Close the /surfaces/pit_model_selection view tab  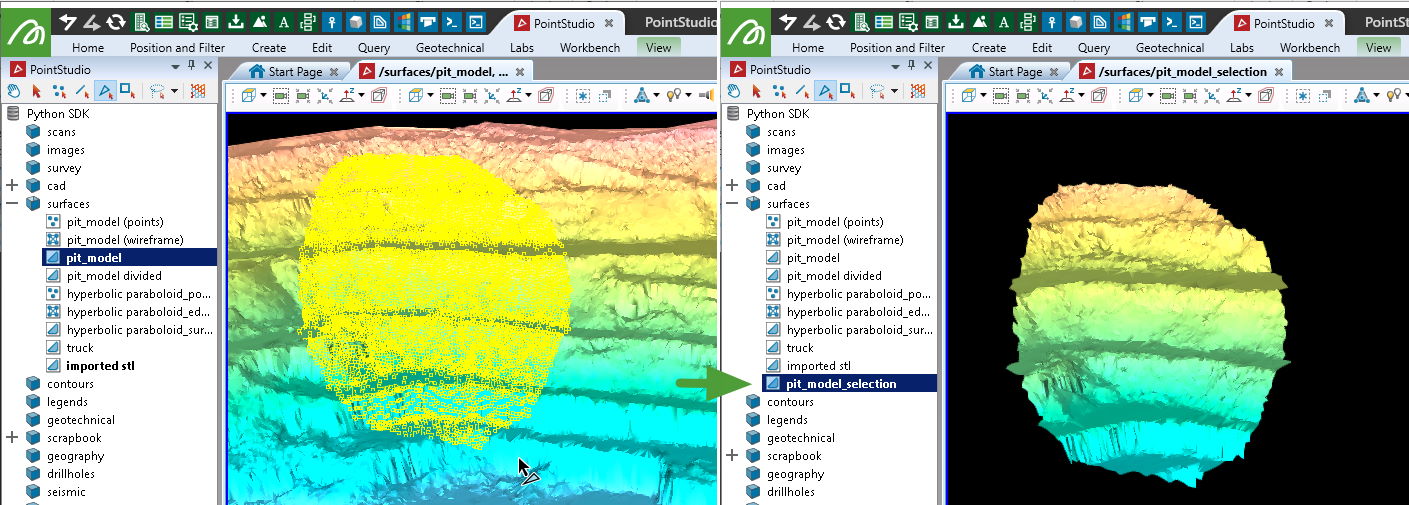pos(1280,71)
